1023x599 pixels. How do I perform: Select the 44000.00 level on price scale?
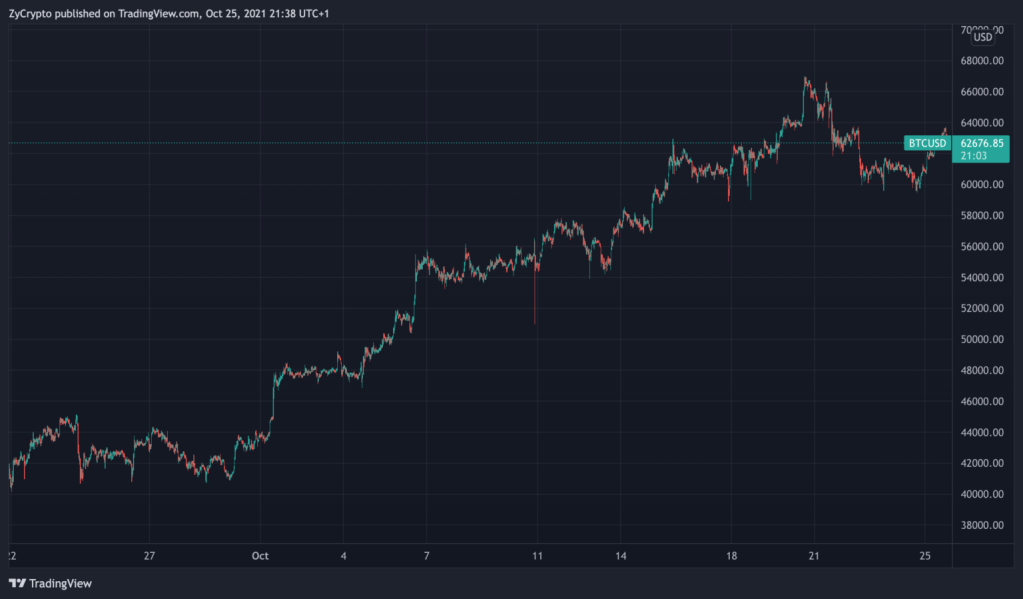coord(981,433)
